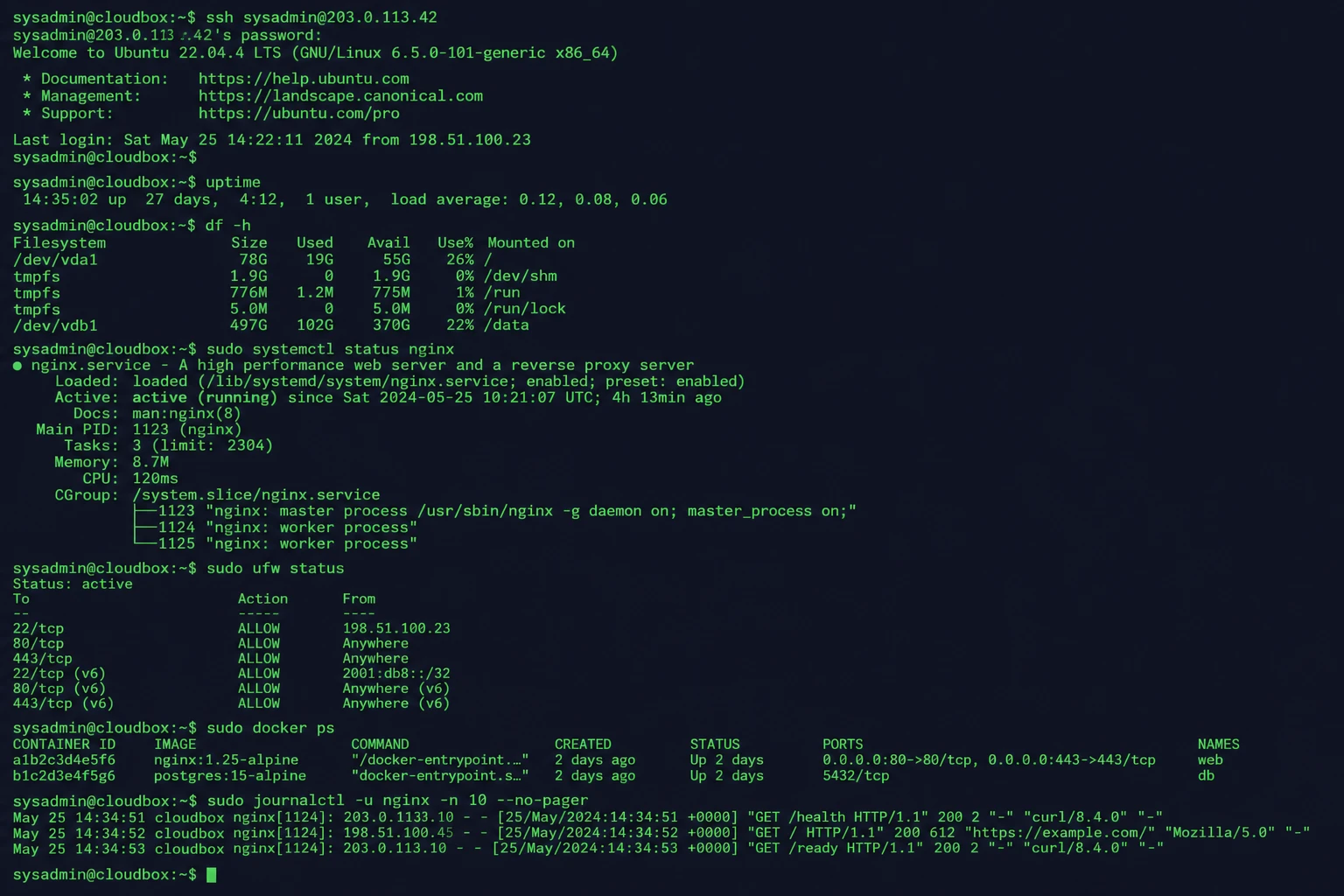The height and width of the screenshot is (896, 1344).
Task: Click the 1124 nginx worker process line
Action: pyautogui.click(x=275, y=528)
